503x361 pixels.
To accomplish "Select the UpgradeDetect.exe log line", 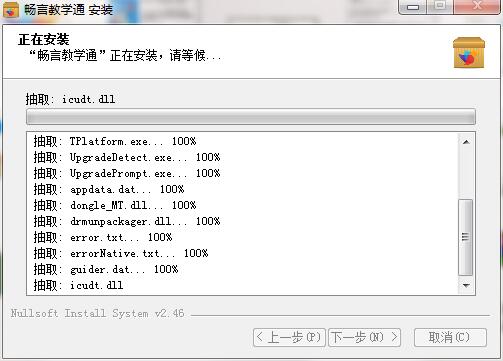I will tap(127, 157).
